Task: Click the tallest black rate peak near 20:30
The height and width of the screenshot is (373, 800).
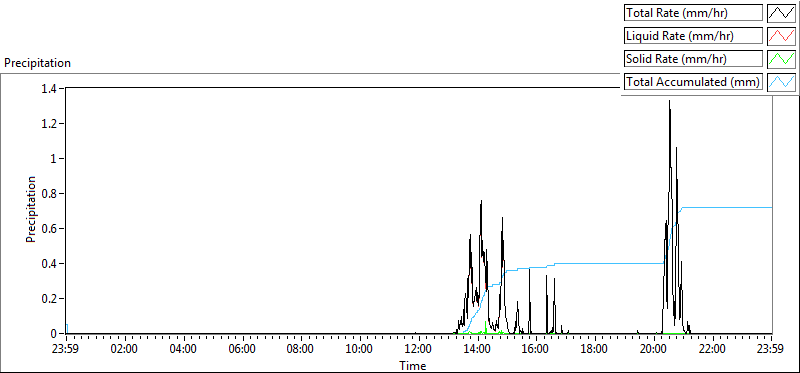Action: click(x=669, y=102)
